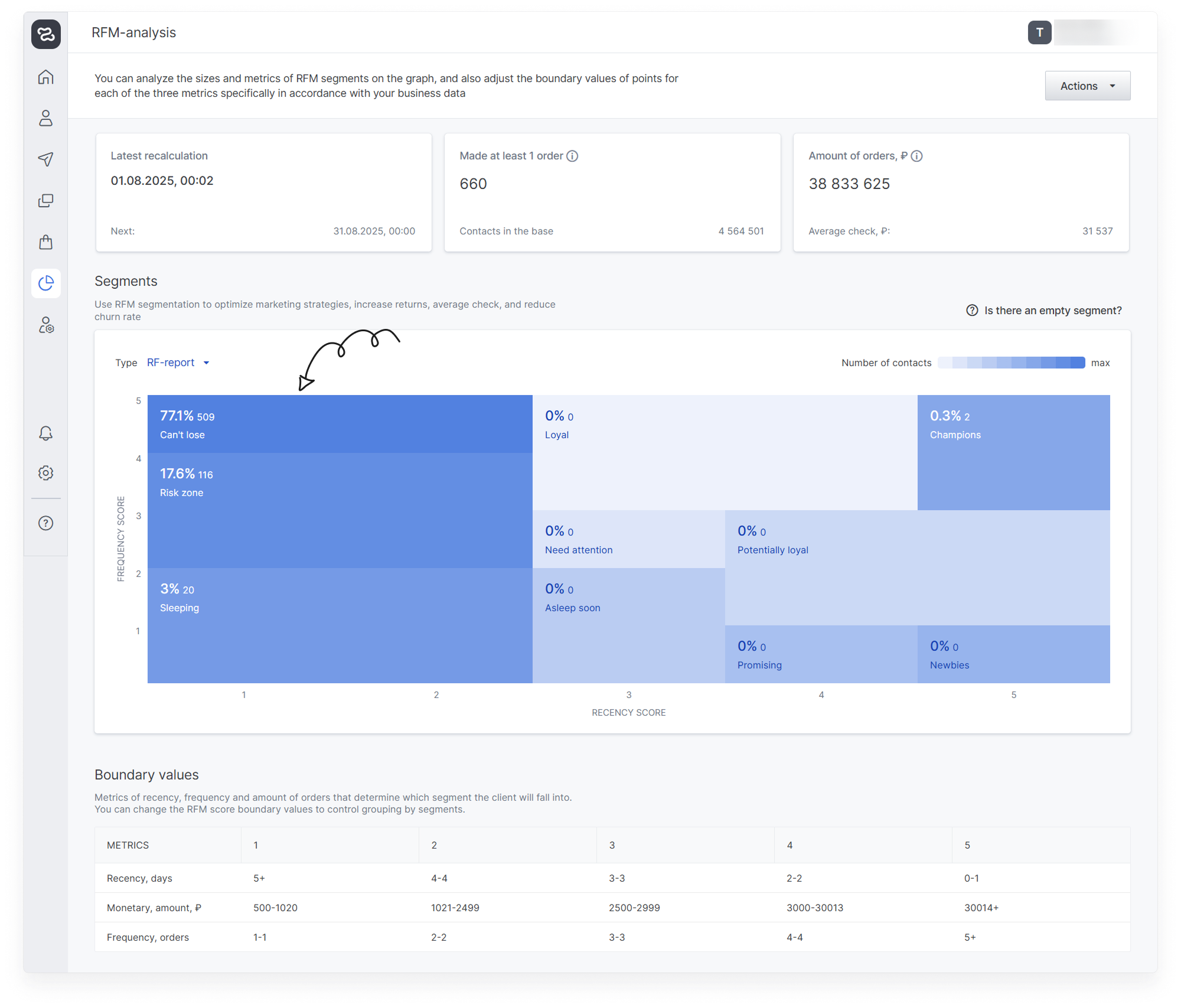The height and width of the screenshot is (1008, 1181).
Task: Click info icon beside Made at least 1 order
Action: click(572, 156)
